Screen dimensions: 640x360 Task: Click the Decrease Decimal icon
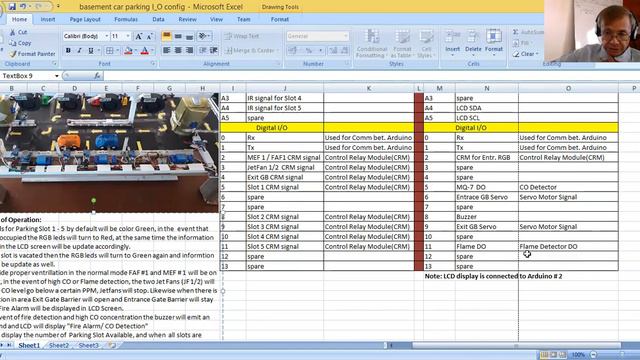click(344, 51)
